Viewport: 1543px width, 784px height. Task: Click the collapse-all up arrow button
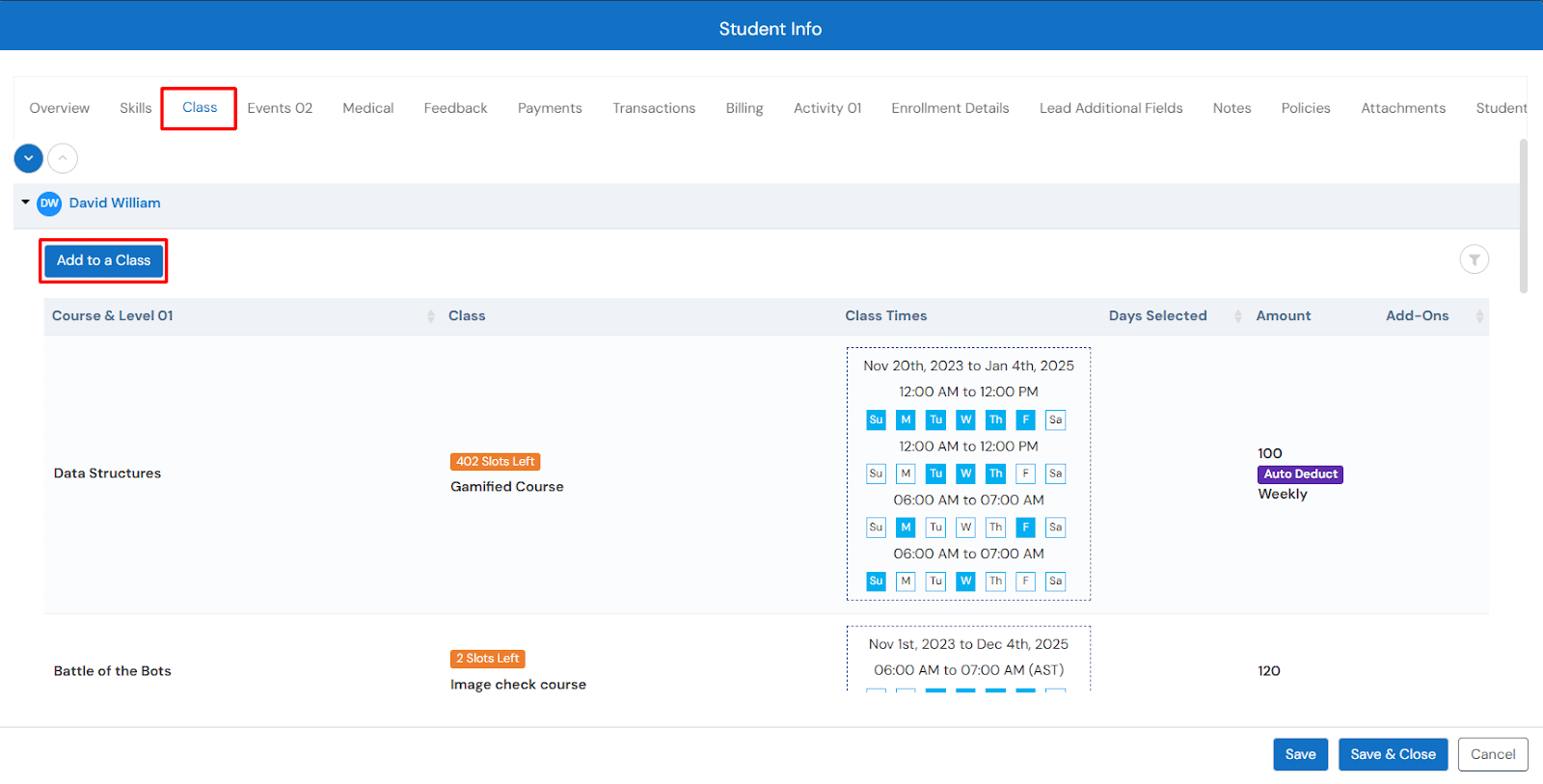(x=63, y=158)
